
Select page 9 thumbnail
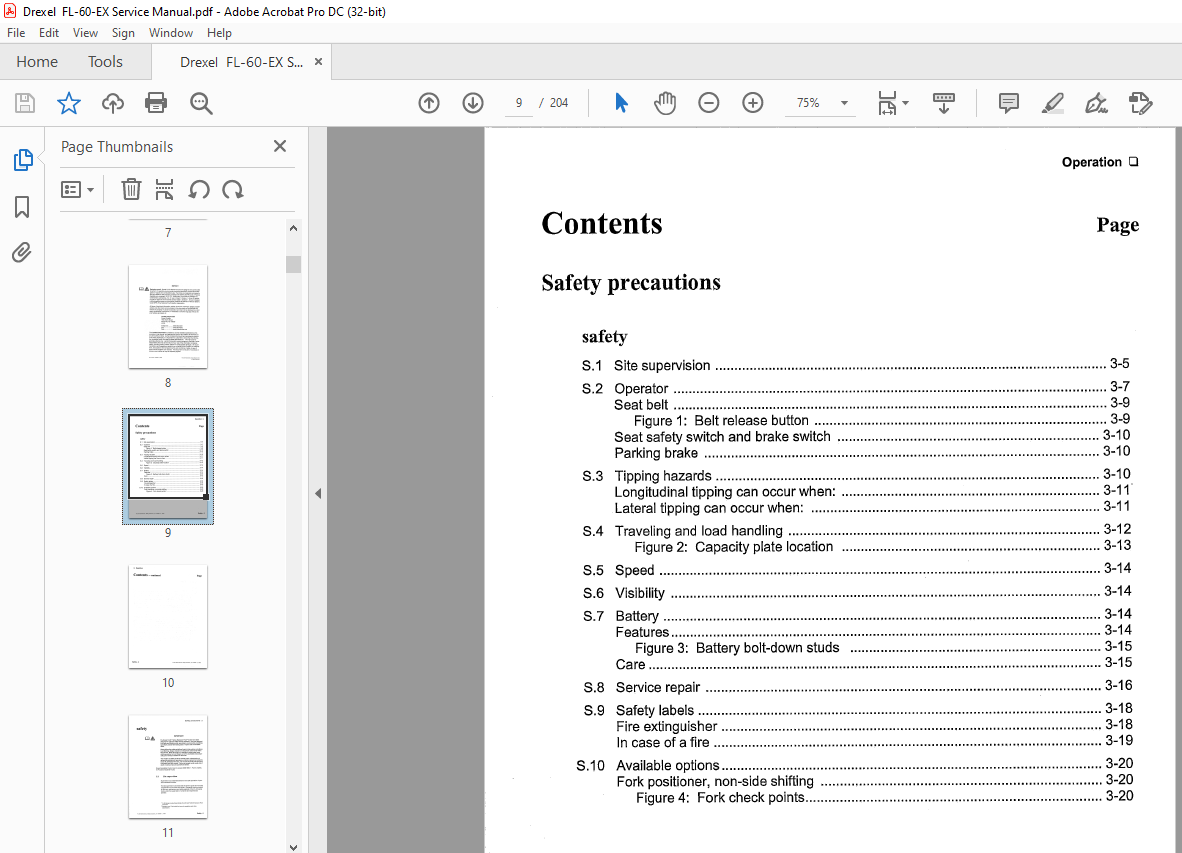(168, 466)
